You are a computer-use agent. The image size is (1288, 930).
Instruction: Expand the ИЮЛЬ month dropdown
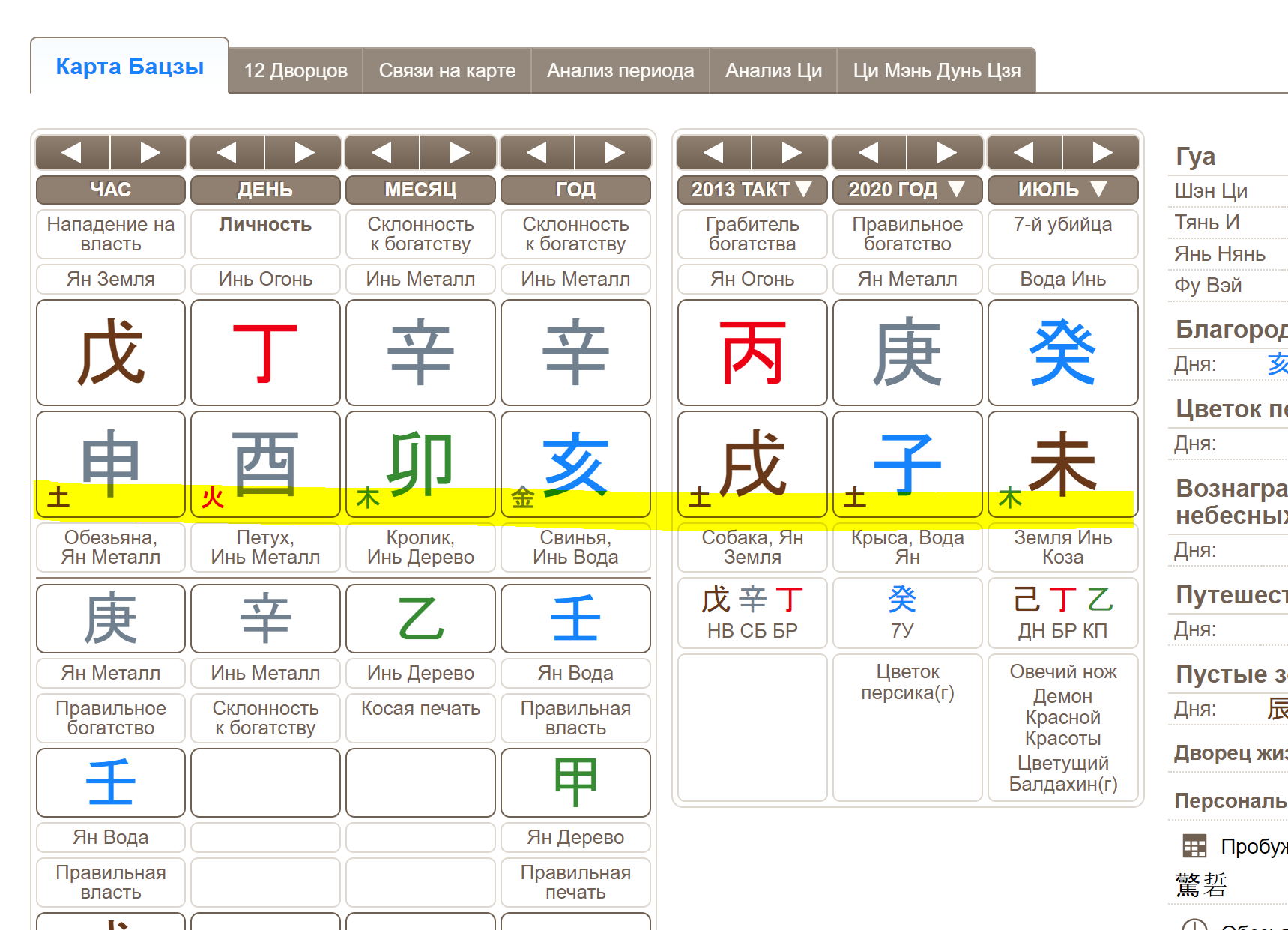(x=1062, y=190)
